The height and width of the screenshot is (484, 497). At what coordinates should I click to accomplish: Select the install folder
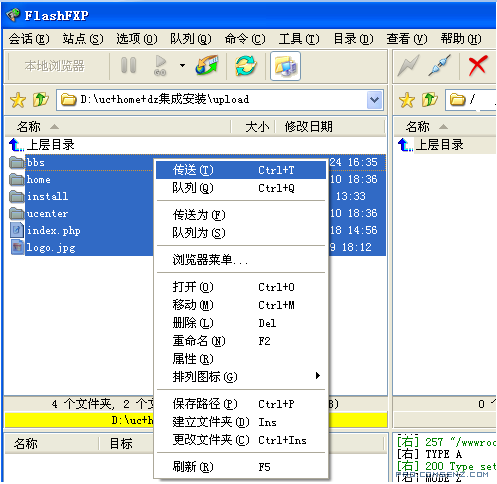tap(47, 196)
